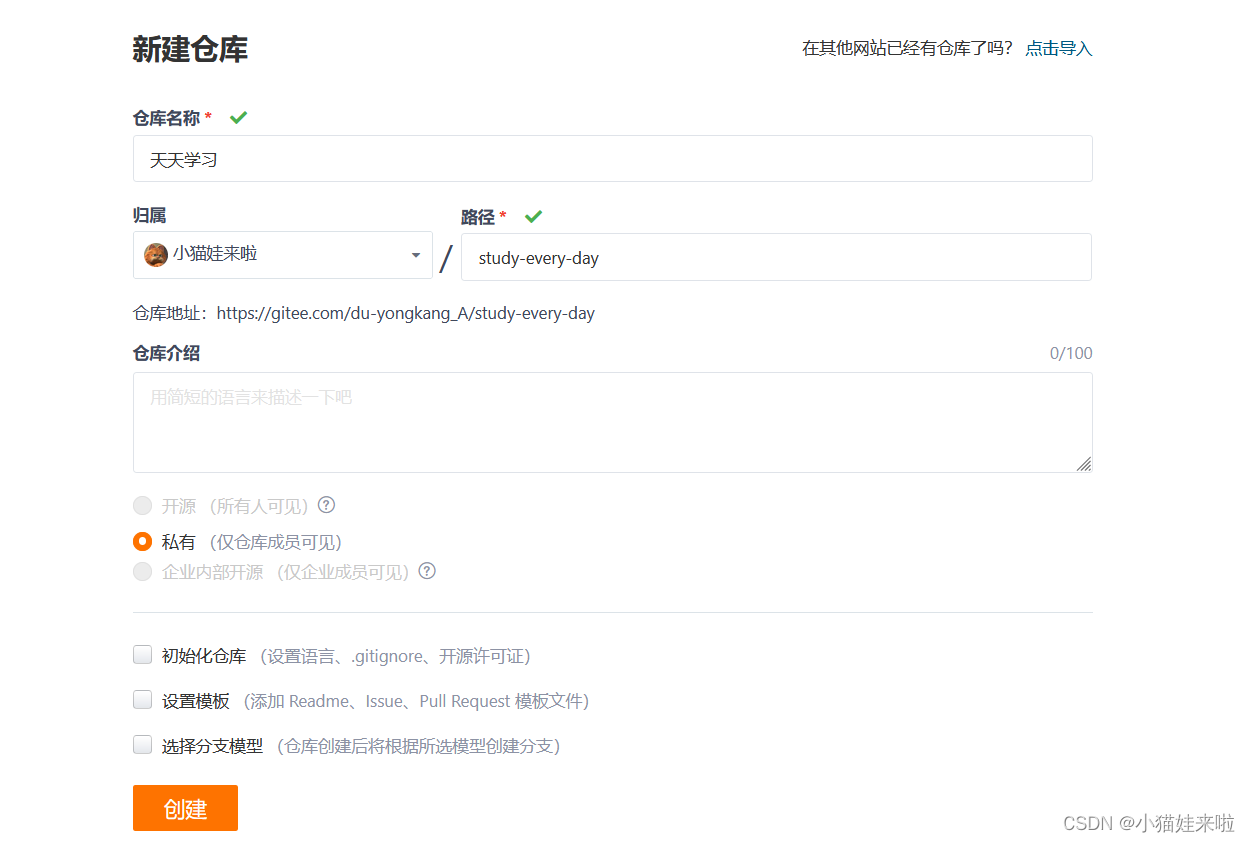Click help icon beside 企业内部开源 option
The height and width of the screenshot is (842, 1250).
(427, 571)
